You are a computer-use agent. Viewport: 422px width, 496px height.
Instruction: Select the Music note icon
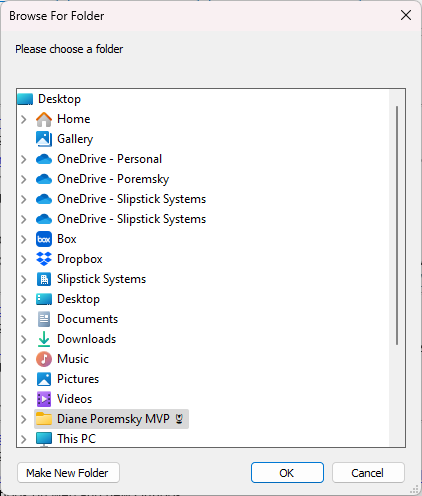click(x=44, y=359)
